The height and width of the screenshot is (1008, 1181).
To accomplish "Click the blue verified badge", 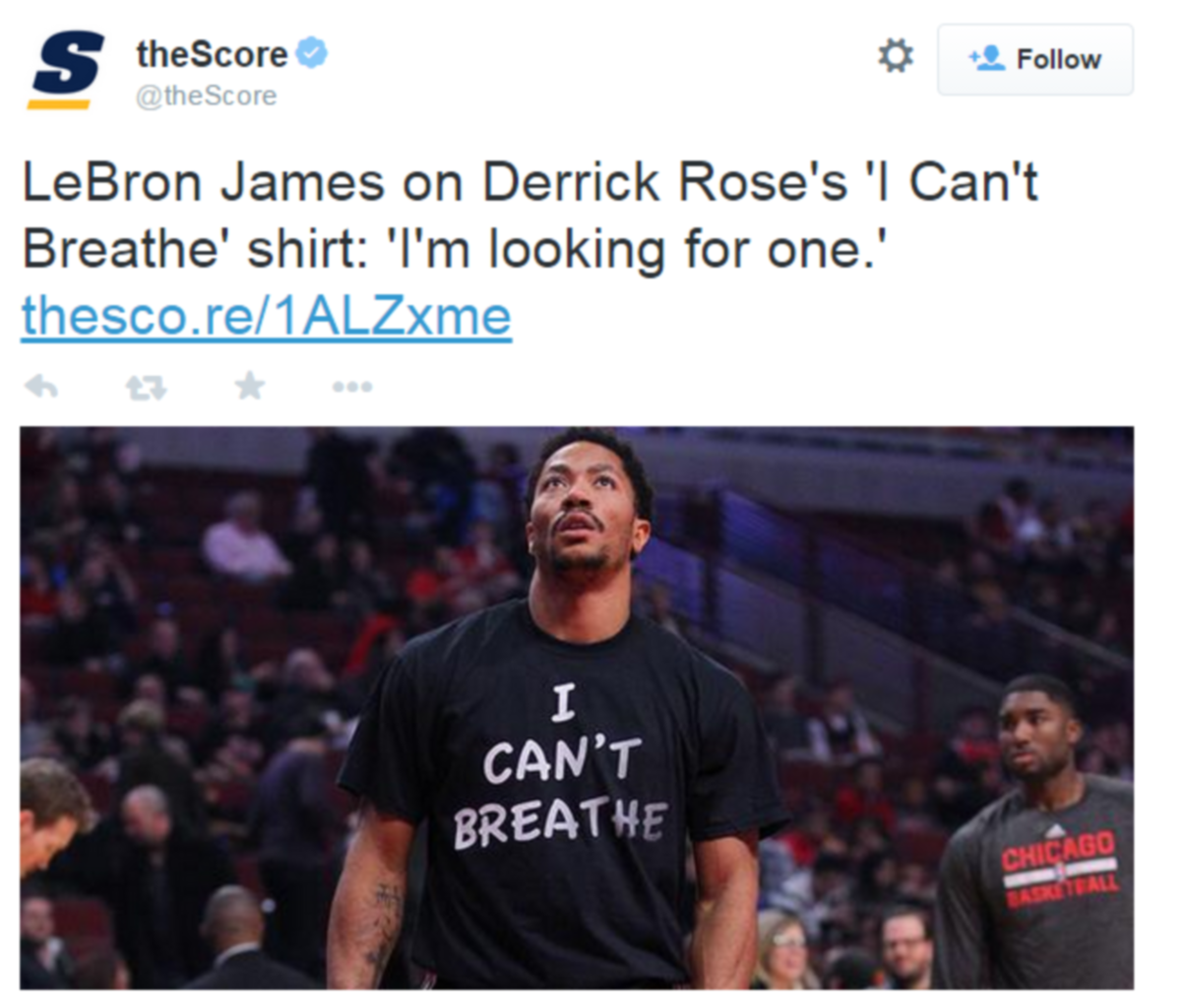I will tap(312, 53).
